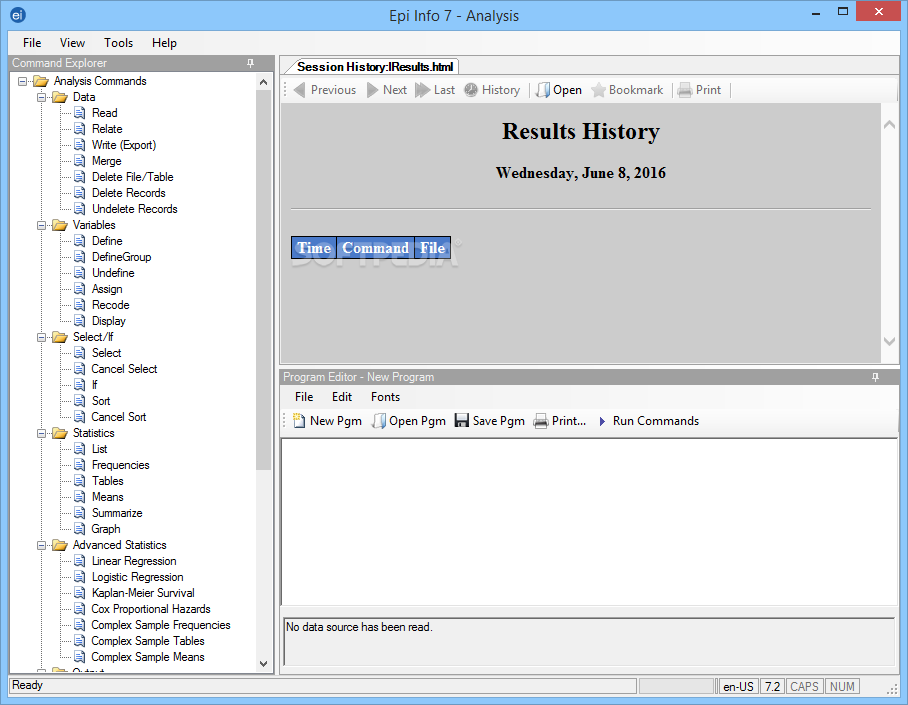This screenshot has height=705, width=908.
Task: Collapse the Analysis Commands root node
Action: (23, 81)
